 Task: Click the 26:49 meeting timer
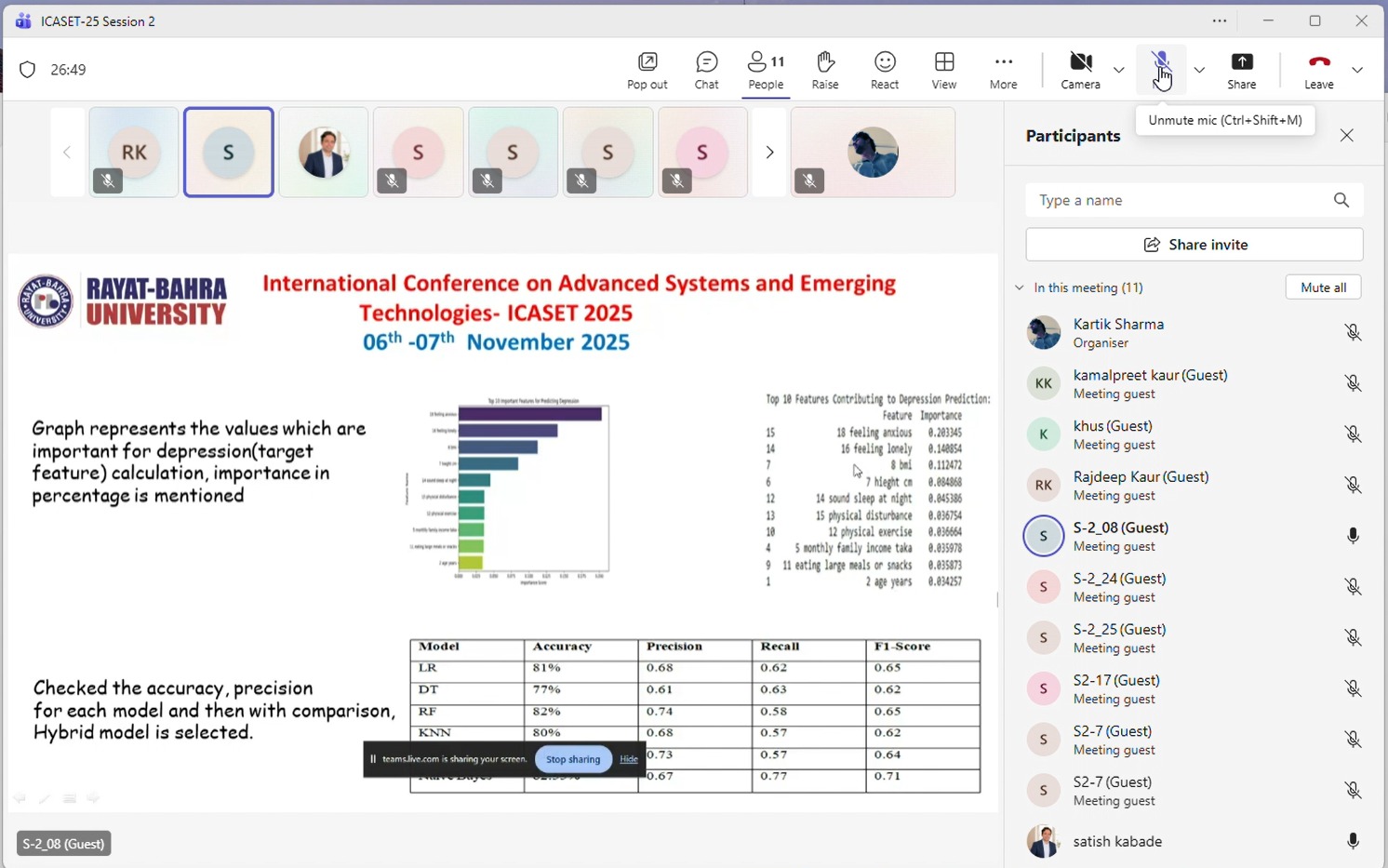69,70
